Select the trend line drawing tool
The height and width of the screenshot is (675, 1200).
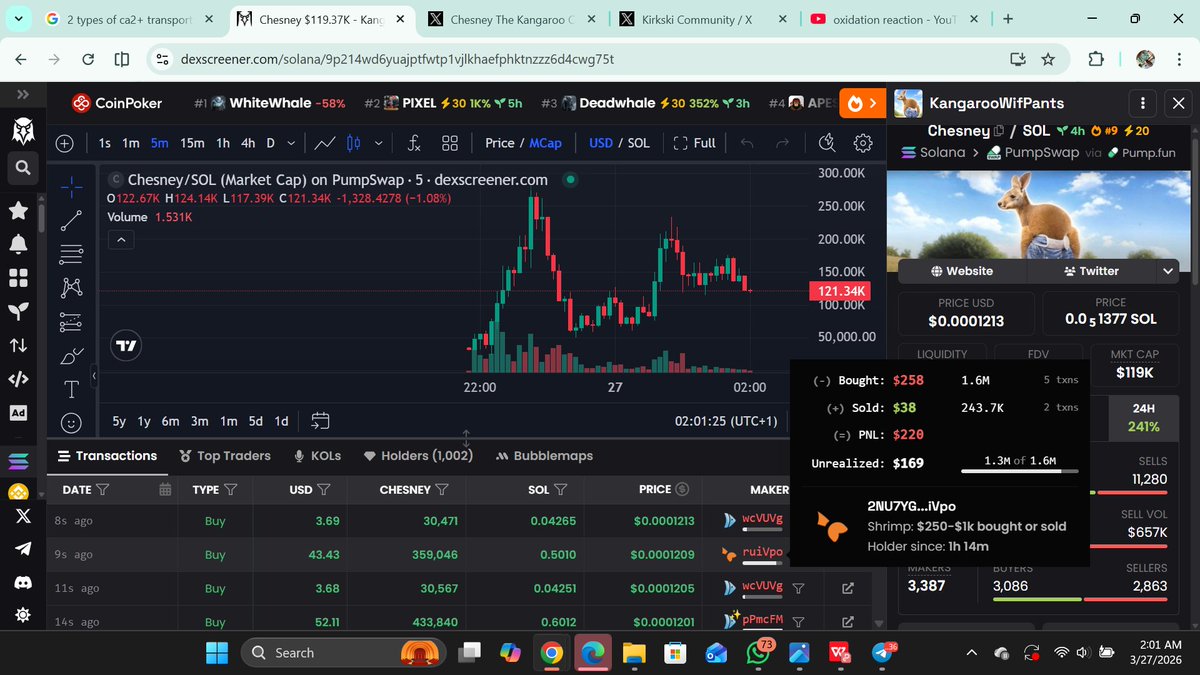click(x=71, y=220)
